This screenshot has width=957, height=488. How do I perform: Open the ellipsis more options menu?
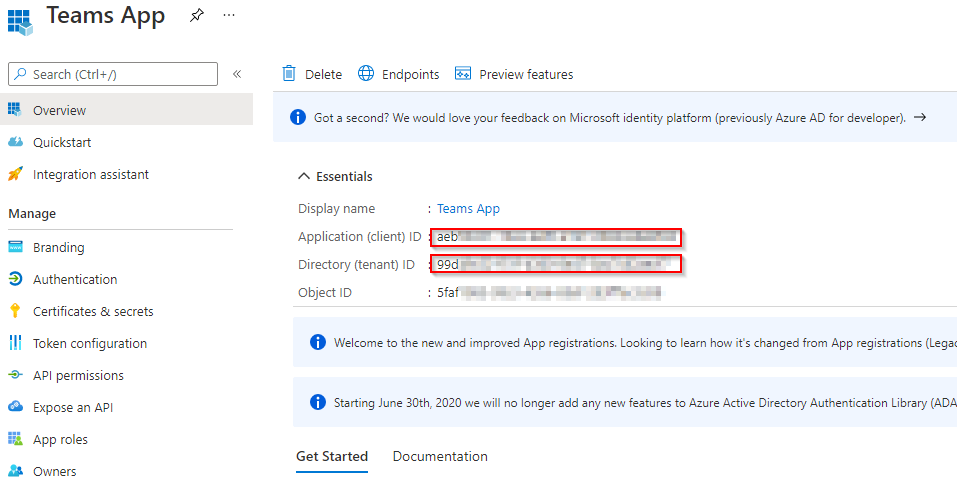229,15
